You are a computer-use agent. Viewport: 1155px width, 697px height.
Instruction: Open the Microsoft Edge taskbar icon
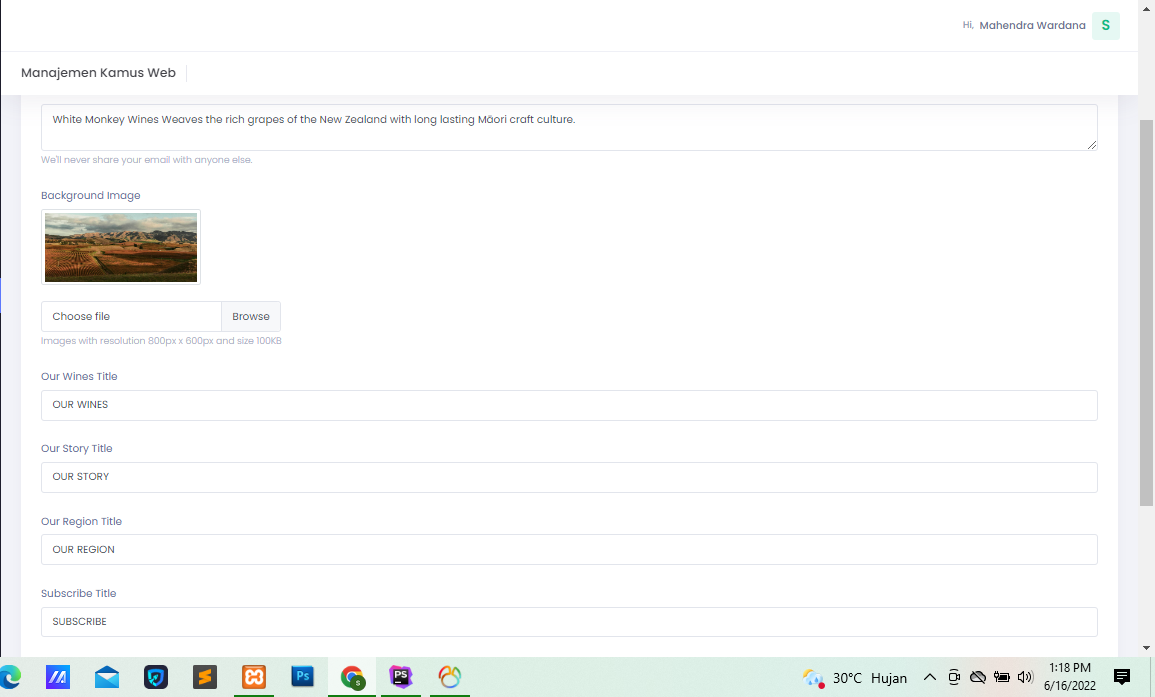point(9,677)
